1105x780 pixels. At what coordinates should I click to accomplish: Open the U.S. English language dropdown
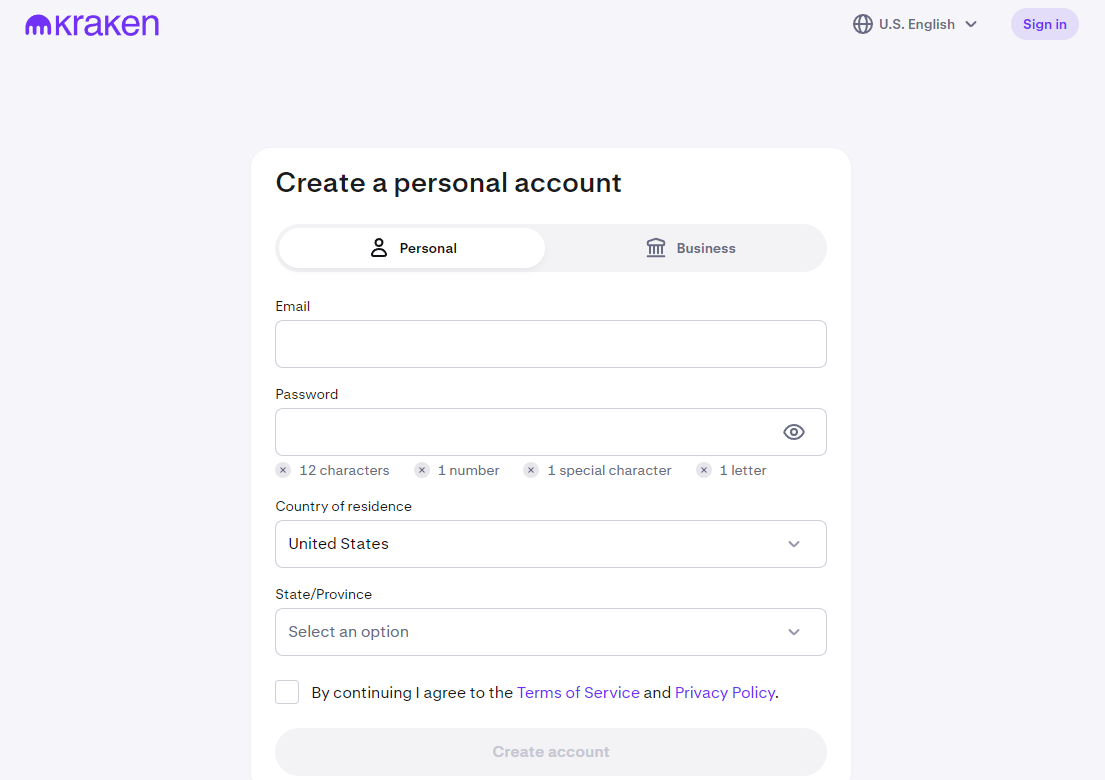[916, 24]
